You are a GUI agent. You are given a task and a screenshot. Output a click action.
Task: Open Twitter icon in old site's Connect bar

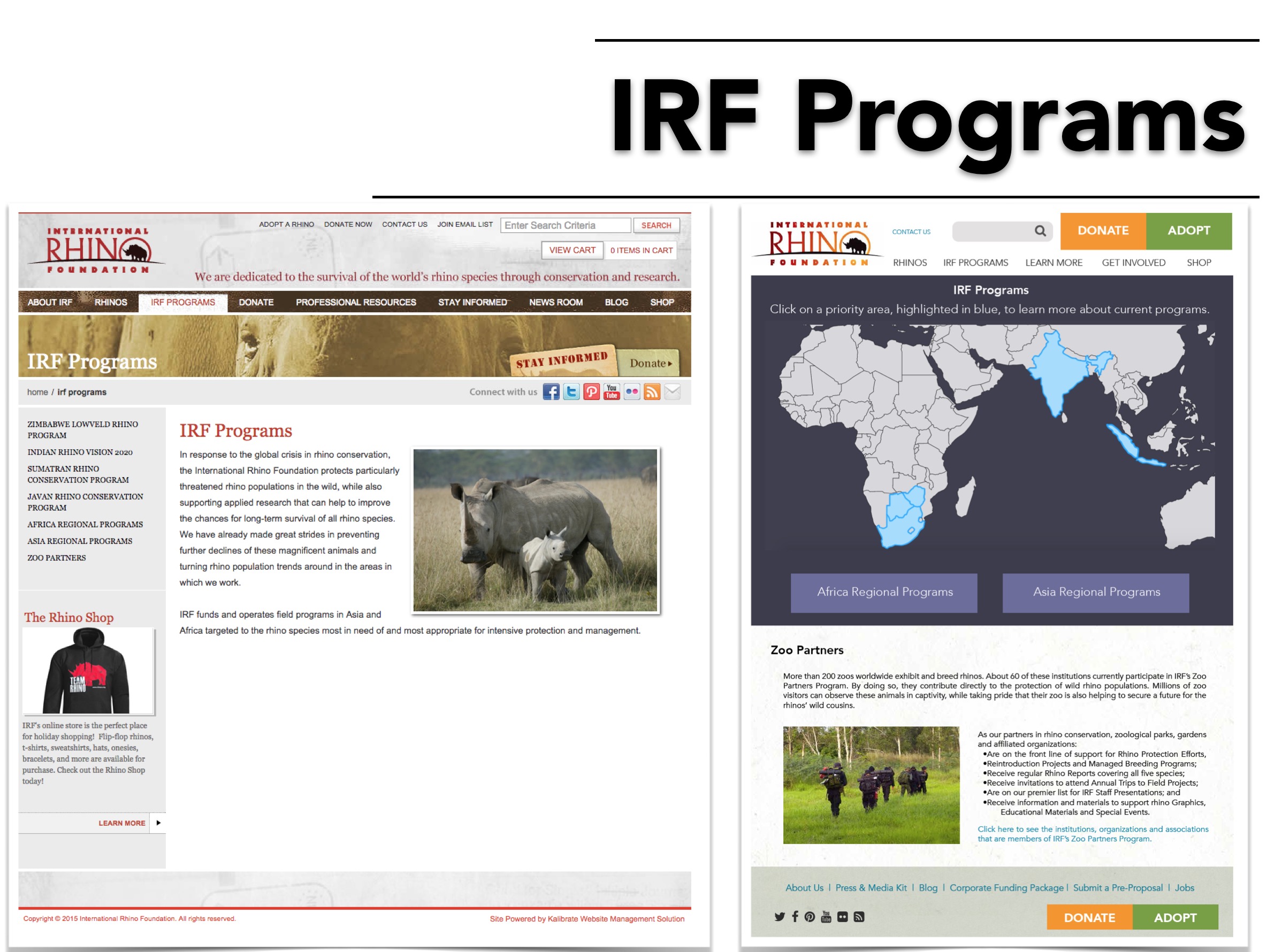pos(571,392)
